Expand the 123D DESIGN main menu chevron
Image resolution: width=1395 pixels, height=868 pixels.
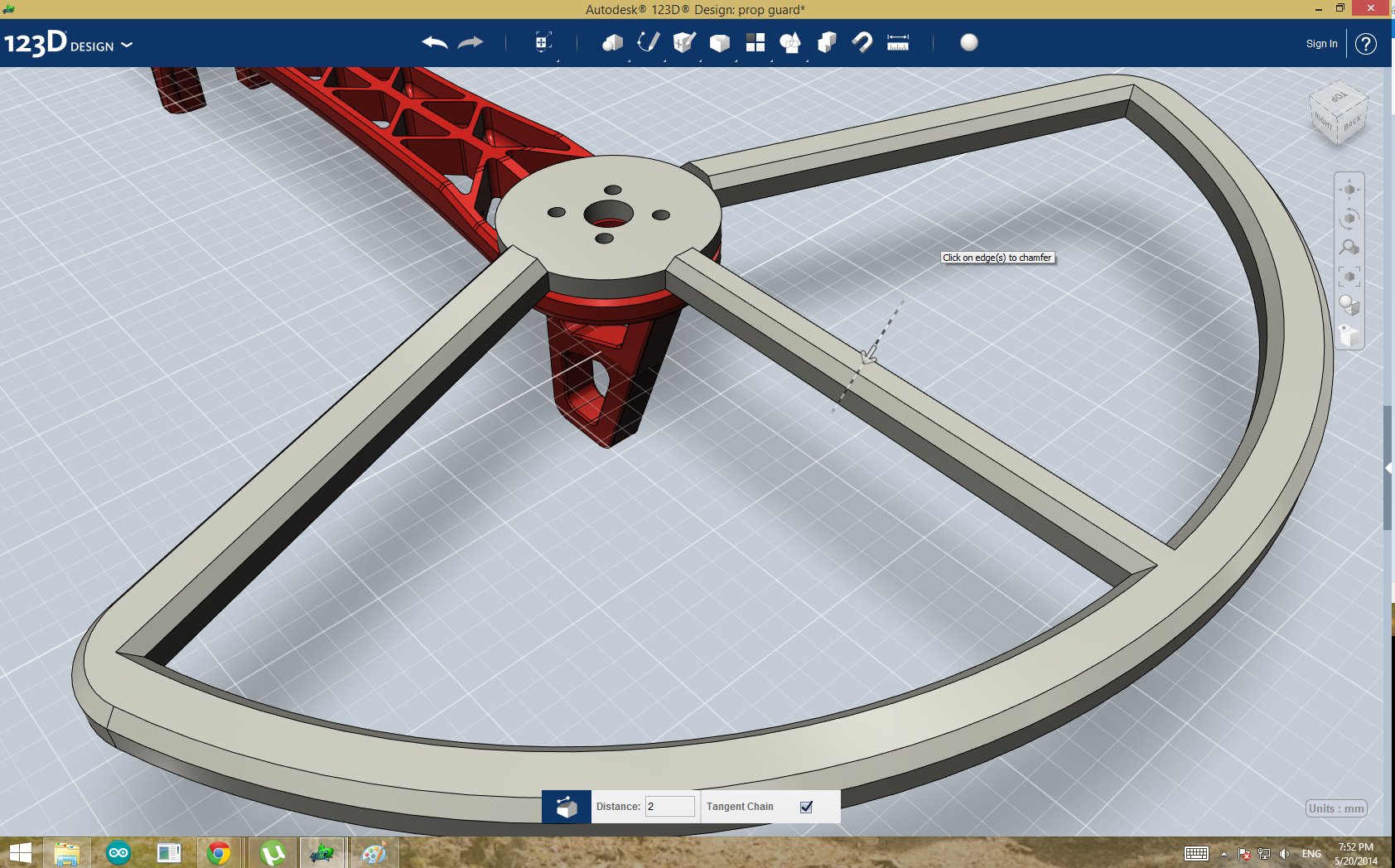tap(127, 46)
